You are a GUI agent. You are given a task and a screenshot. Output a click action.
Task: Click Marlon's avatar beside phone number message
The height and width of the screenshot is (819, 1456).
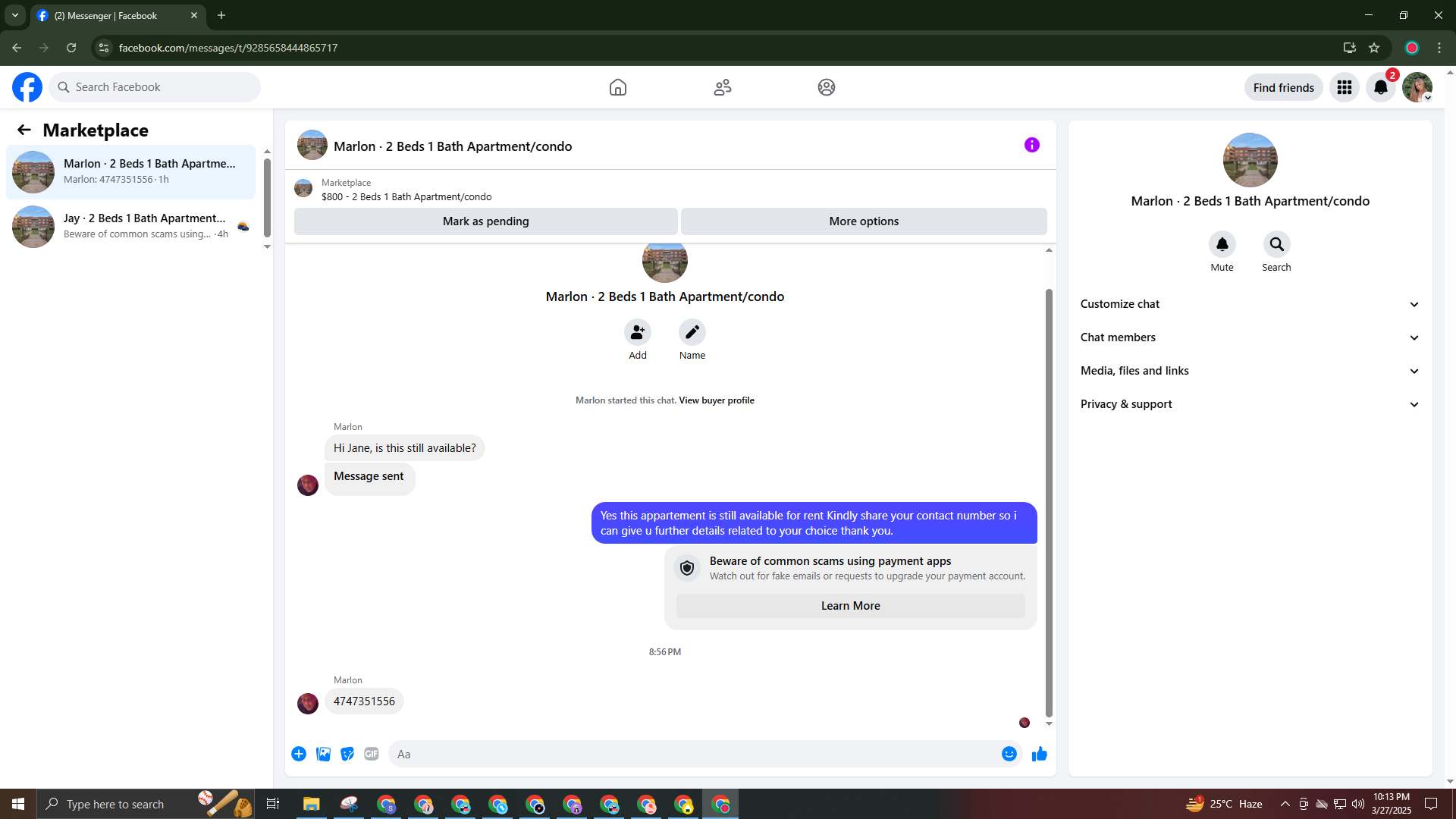308,704
